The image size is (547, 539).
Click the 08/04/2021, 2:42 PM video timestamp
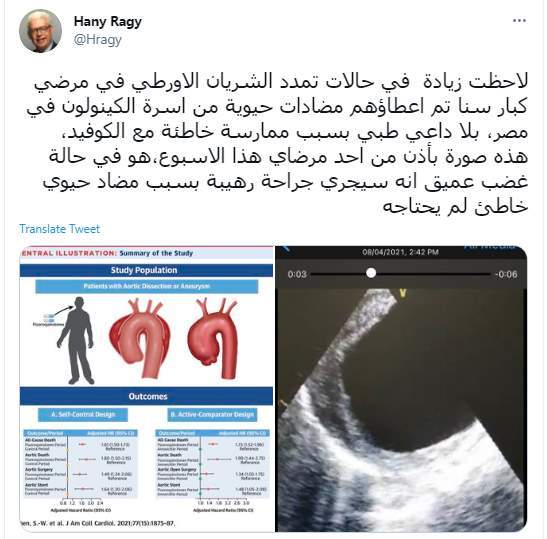[400, 252]
